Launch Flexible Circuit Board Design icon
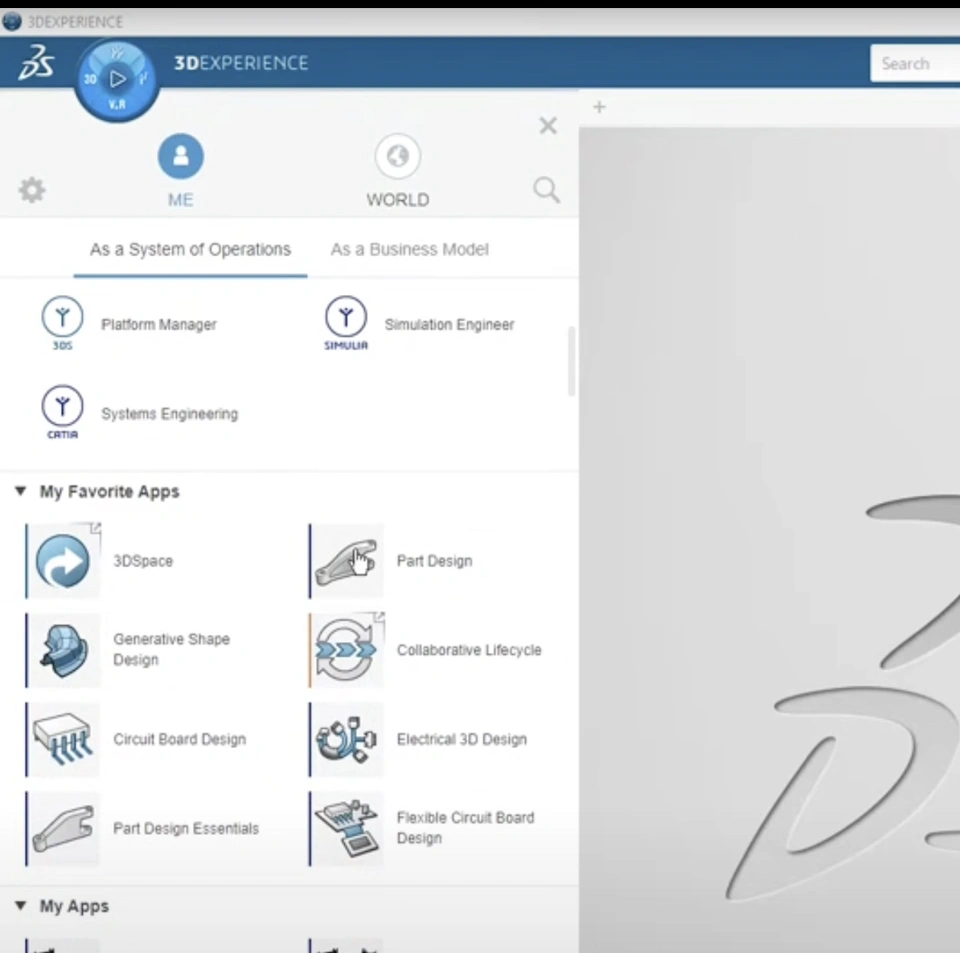 pyautogui.click(x=347, y=829)
